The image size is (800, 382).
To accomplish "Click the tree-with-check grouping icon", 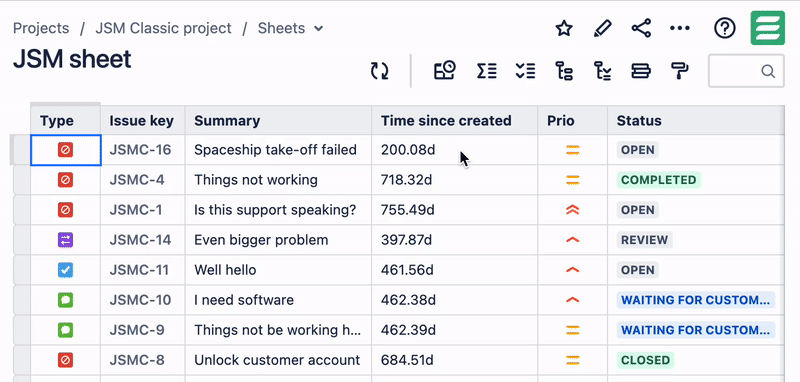I will tap(603, 71).
